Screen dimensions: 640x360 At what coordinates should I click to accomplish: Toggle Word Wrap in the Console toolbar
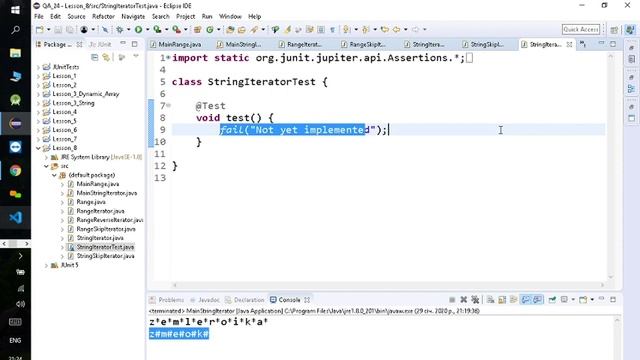coord(513,300)
